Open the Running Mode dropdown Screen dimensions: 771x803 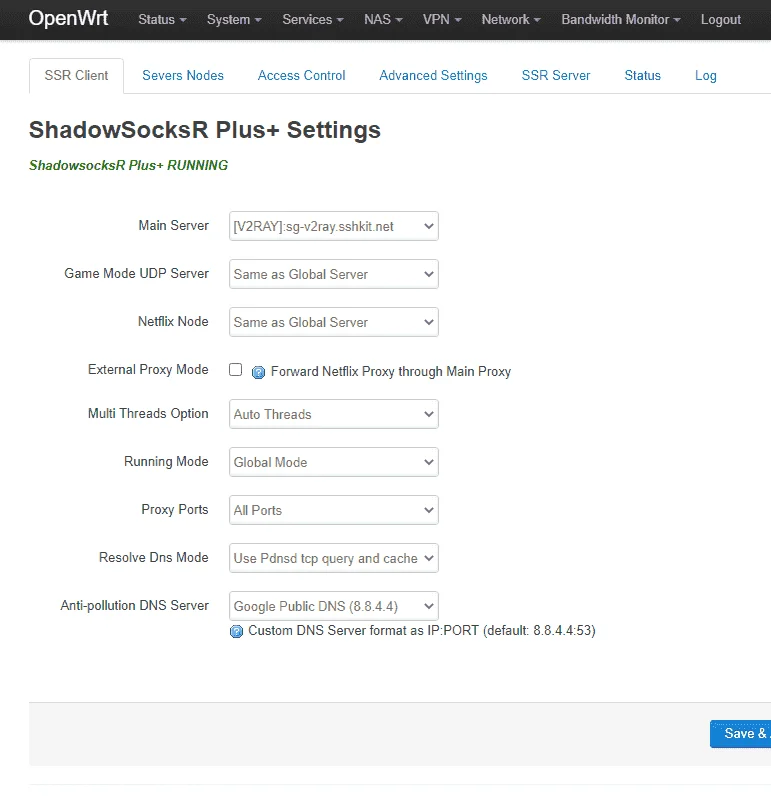point(334,462)
